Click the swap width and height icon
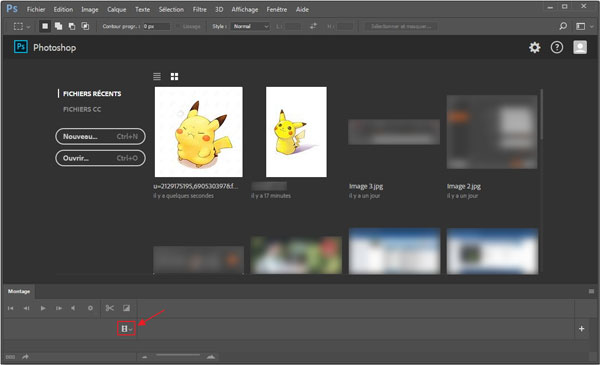Viewport: 600px width, 365px height. pyautogui.click(x=313, y=26)
